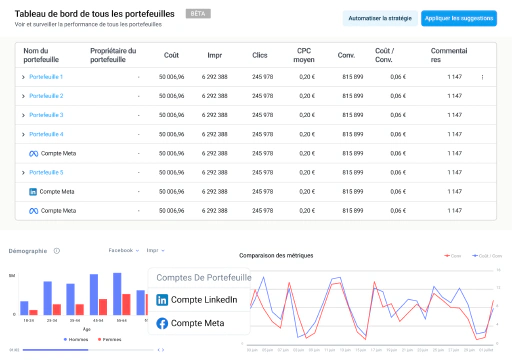
Task: Click the demographic chart horizontal slider
Action: 88,350
